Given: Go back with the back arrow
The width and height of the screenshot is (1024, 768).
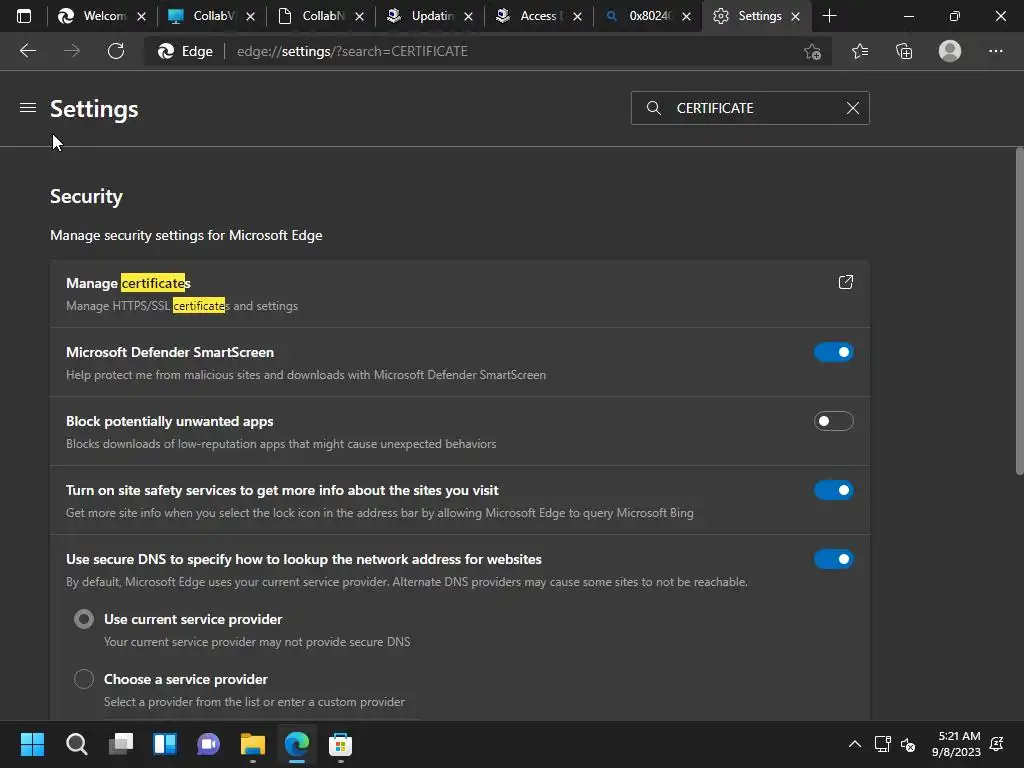Looking at the screenshot, I should [x=28, y=51].
